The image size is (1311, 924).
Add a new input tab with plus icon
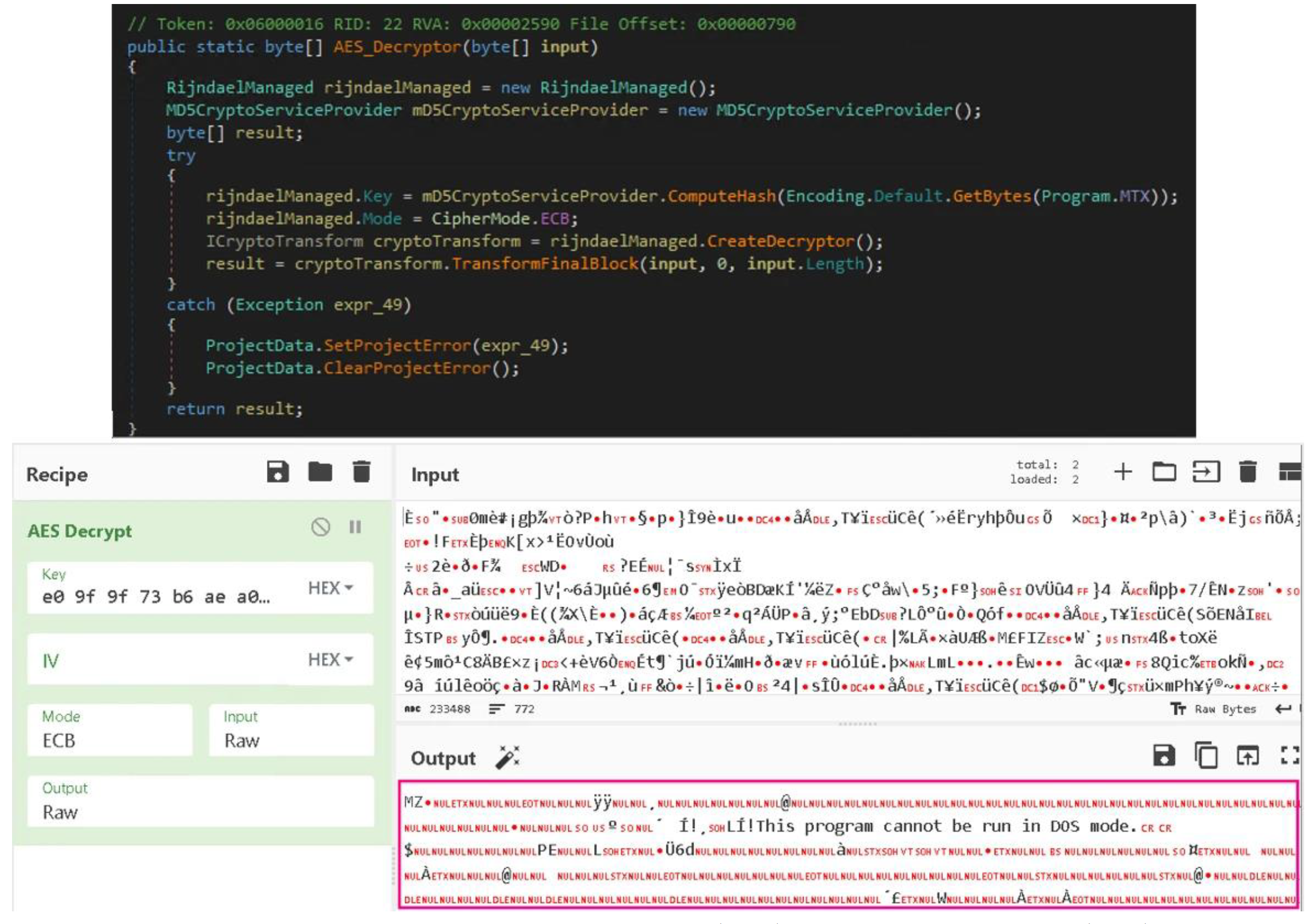(1123, 472)
